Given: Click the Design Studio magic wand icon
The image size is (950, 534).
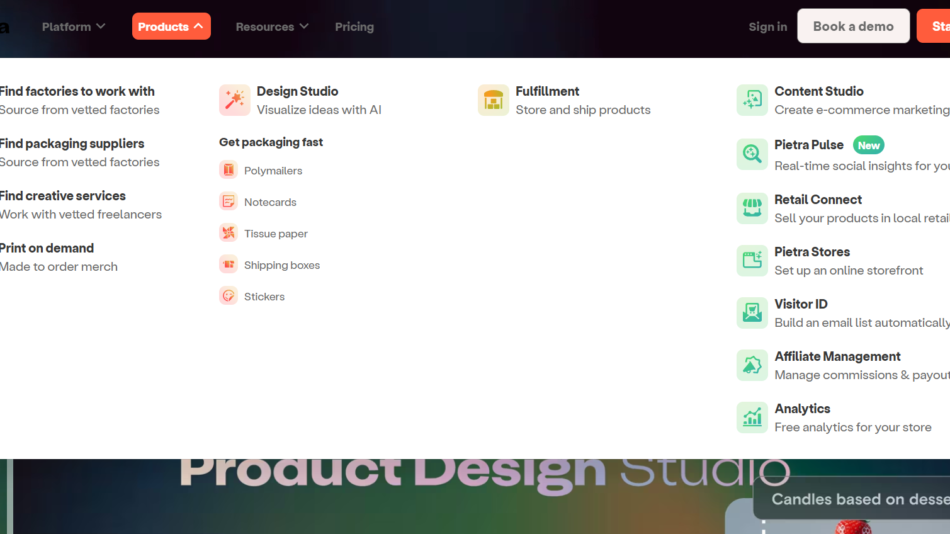Looking at the screenshot, I should click(x=234, y=100).
